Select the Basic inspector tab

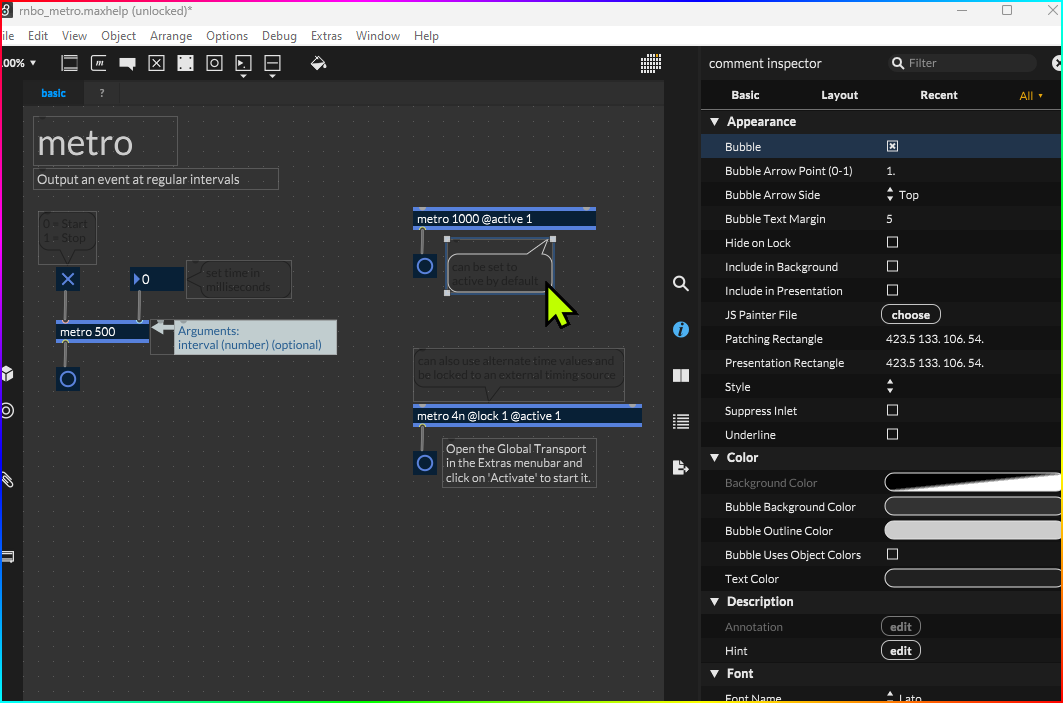(x=745, y=96)
